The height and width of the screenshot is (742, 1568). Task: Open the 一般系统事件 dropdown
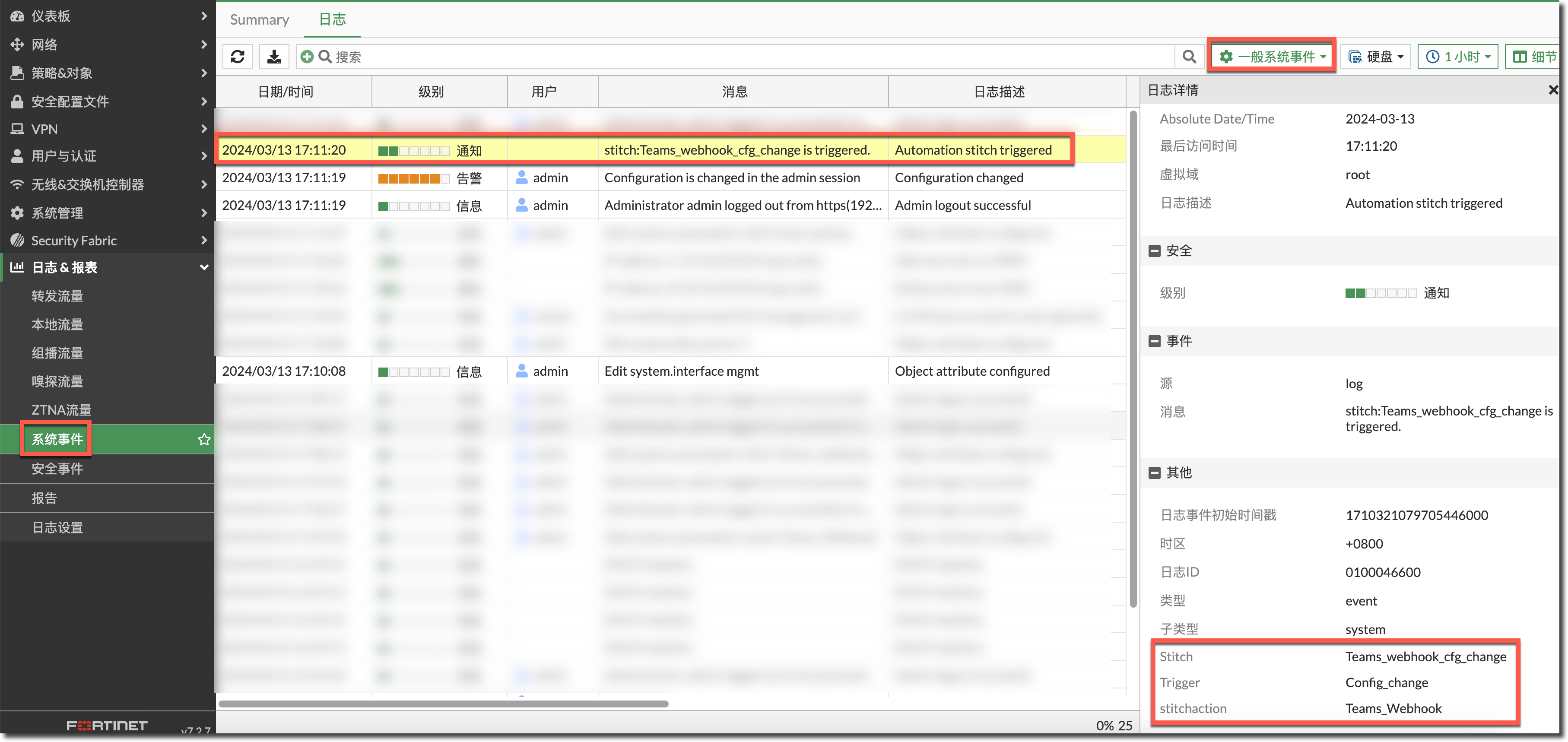coord(1272,57)
